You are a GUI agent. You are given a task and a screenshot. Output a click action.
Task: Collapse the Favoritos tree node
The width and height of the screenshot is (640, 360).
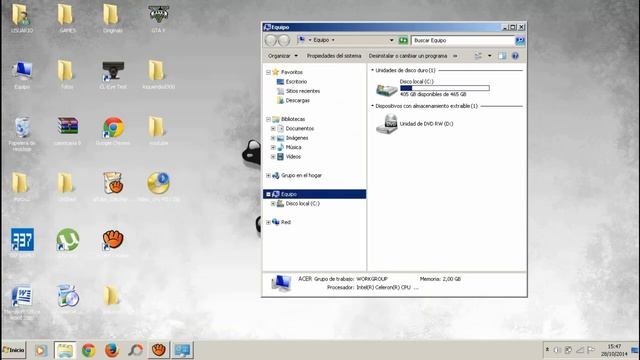pyautogui.click(x=269, y=72)
